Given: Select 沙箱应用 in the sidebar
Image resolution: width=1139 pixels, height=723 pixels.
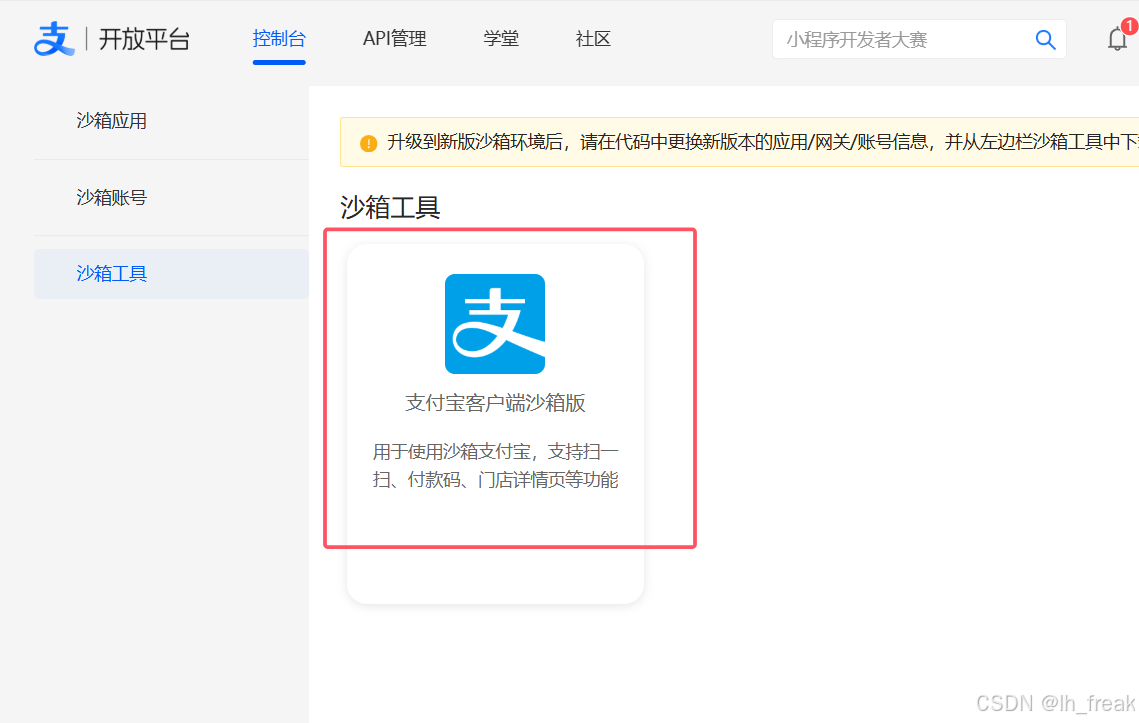Looking at the screenshot, I should click(112, 121).
